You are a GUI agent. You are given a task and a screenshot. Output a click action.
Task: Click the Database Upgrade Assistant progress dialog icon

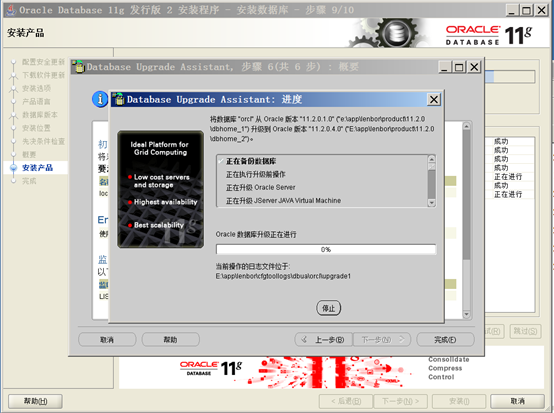click(119, 99)
